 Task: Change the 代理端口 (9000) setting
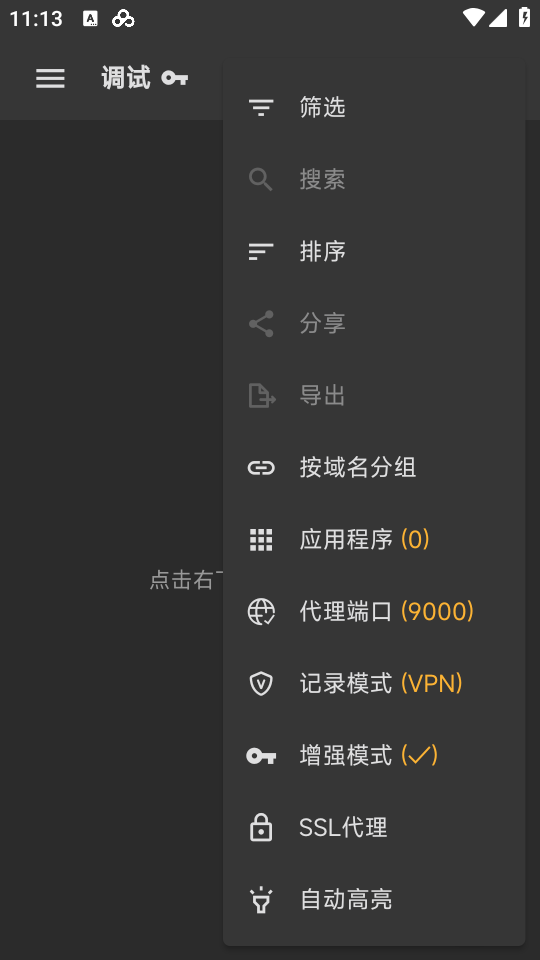coord(374,612)
